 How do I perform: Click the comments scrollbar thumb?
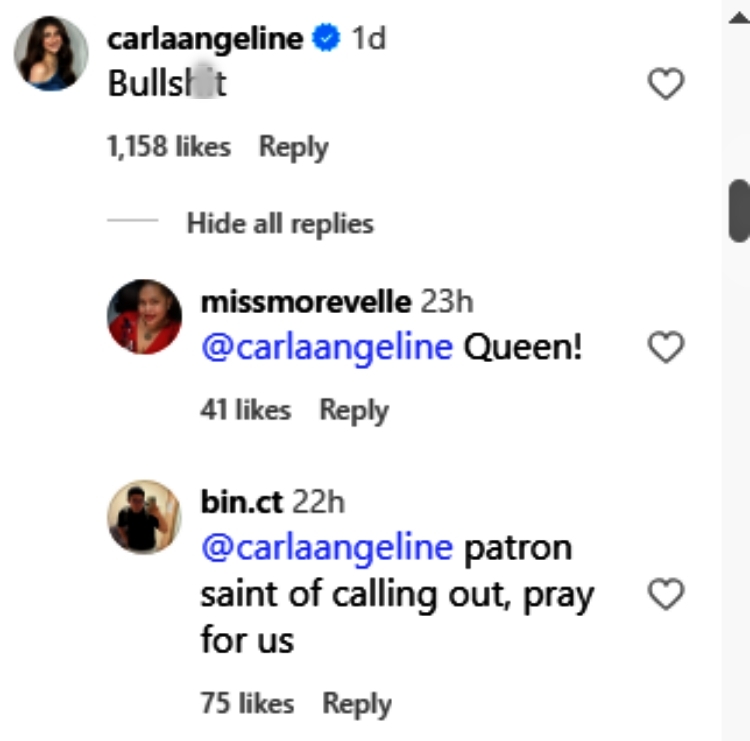point(739,210)
